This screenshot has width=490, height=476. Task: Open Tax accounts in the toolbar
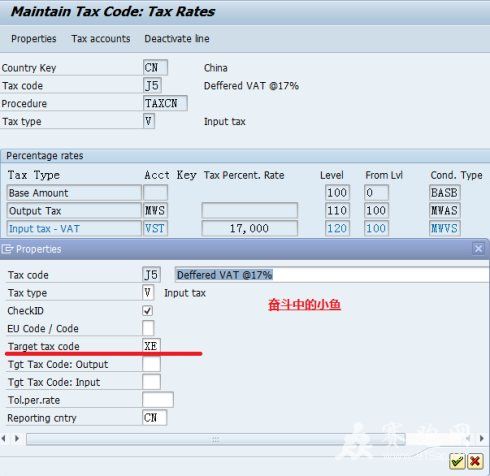101,39
